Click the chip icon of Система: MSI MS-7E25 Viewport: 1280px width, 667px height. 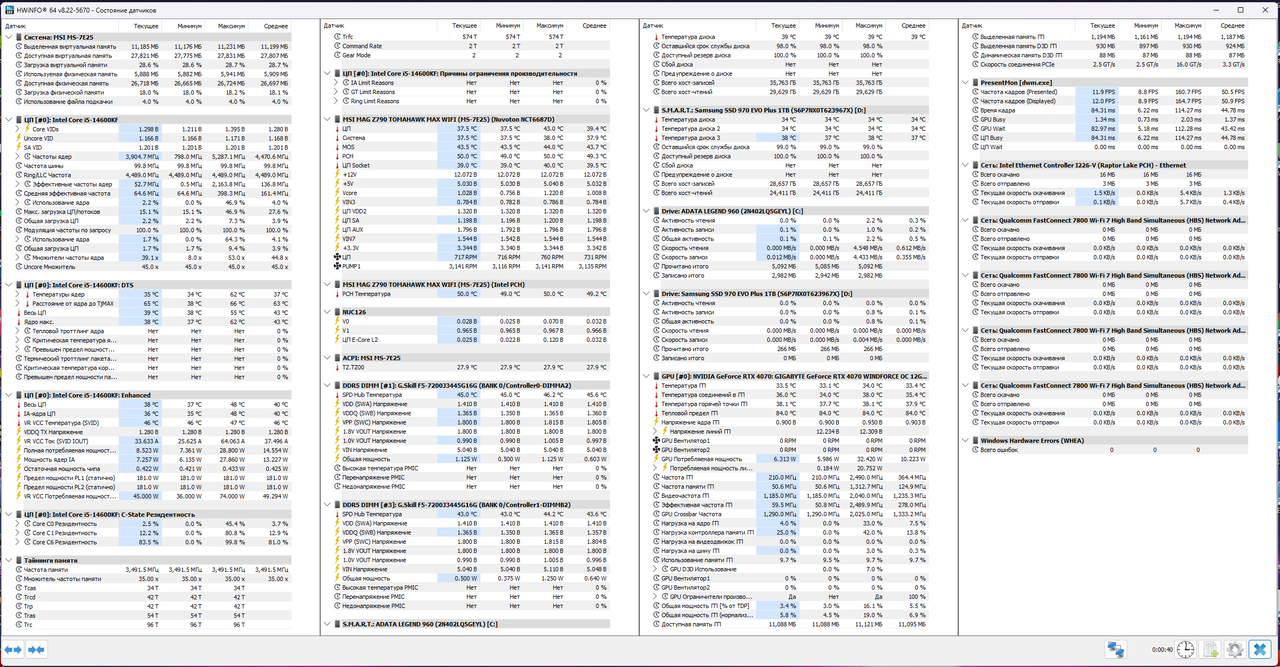click(x=18, y=36)
